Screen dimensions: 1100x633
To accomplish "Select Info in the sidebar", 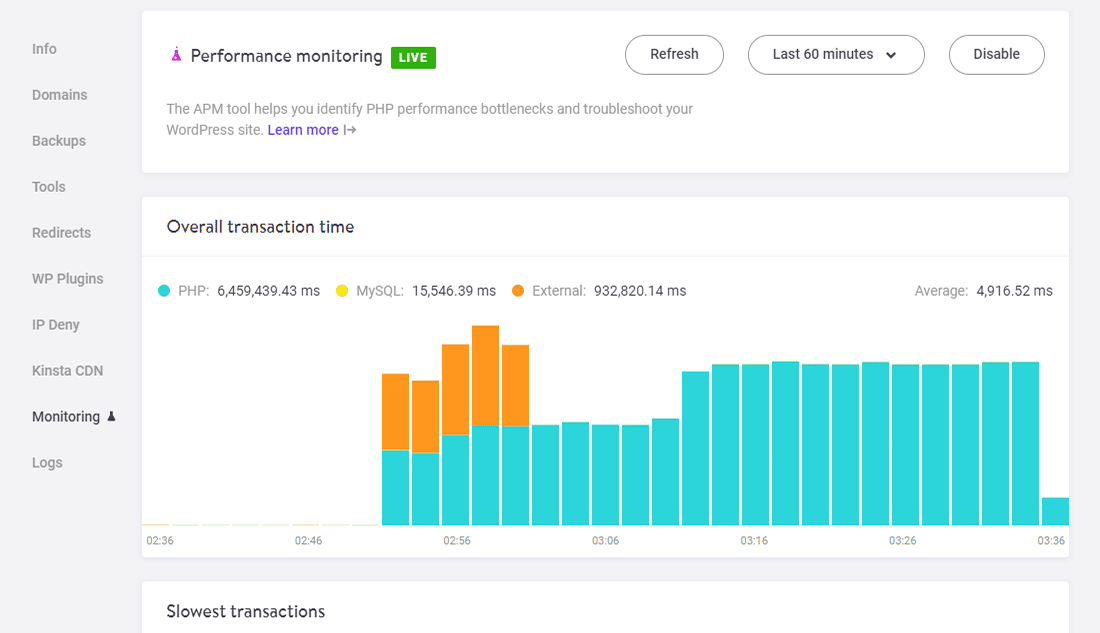I will 44,48.
